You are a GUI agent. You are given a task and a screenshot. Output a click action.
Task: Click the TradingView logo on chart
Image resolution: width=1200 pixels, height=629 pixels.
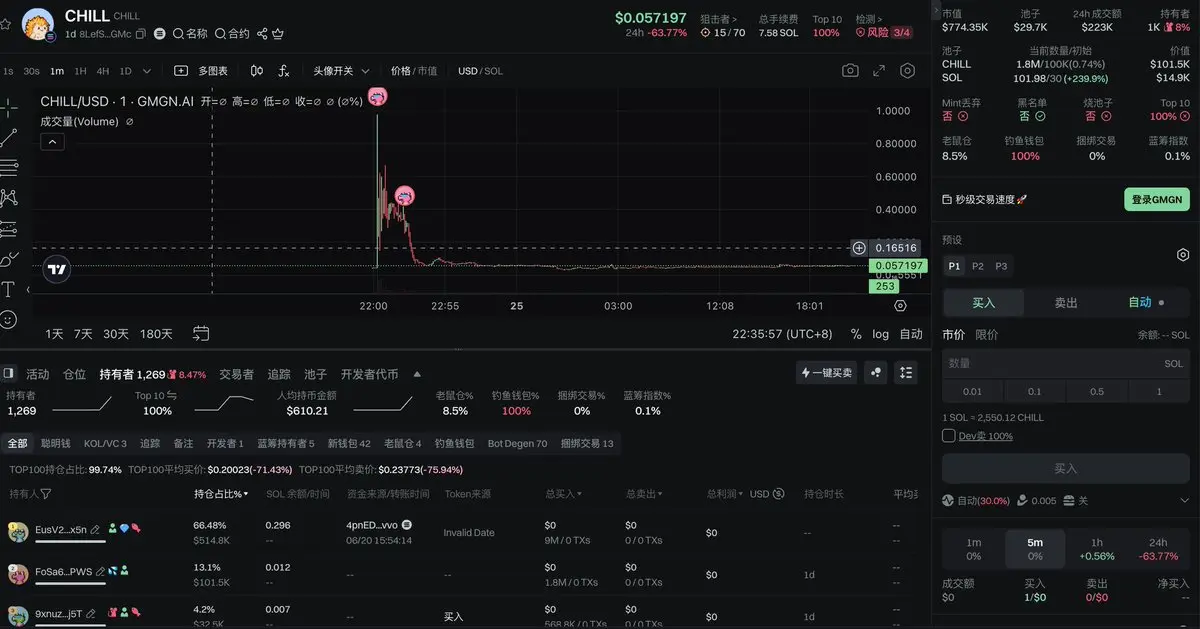pyautogui.click(x=57, y=269)
